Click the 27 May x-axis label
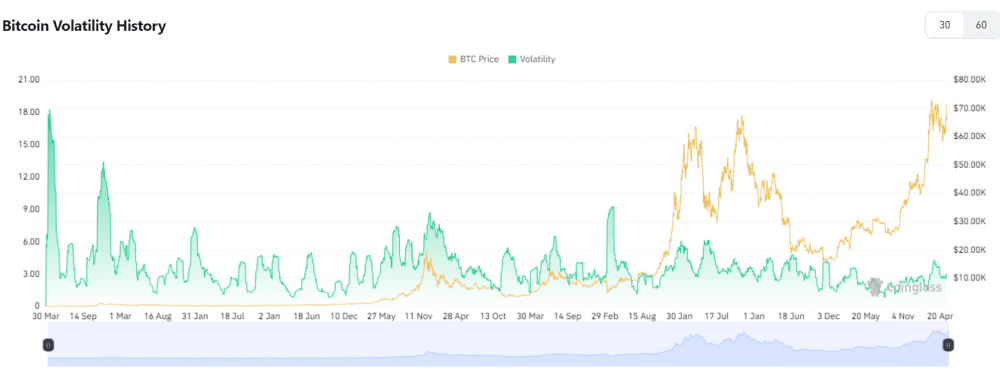This screenshot has width=1000, height=389. [381, 316]
